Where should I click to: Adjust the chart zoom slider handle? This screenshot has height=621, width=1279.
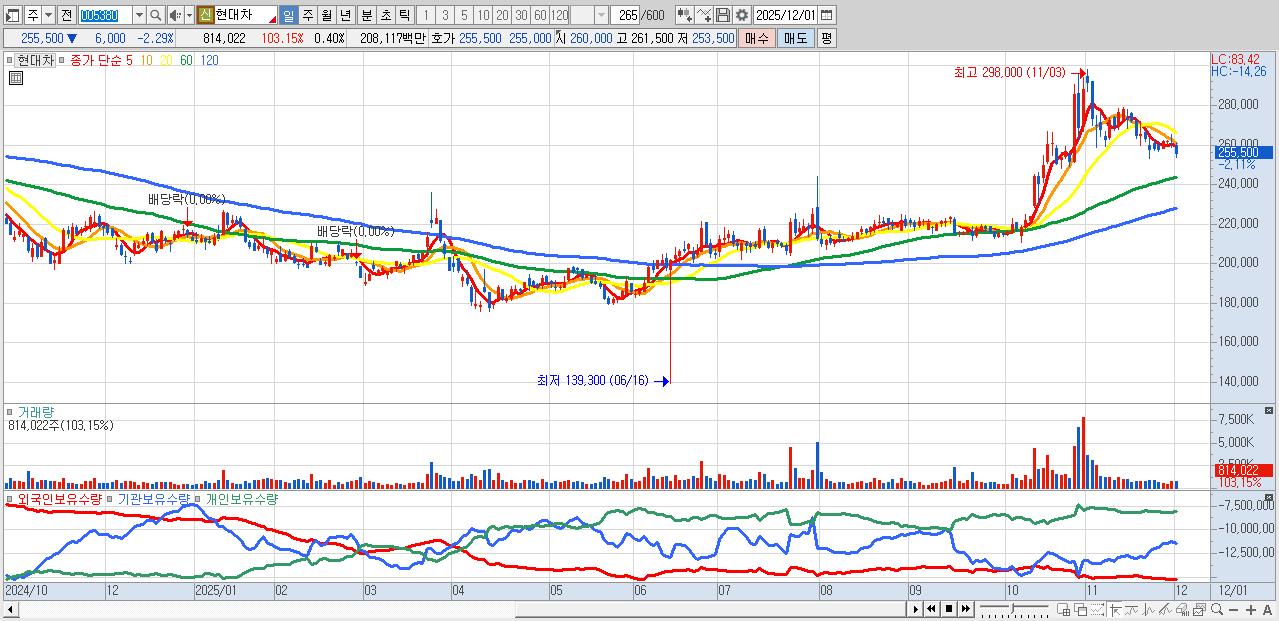tap(1013, 609)
